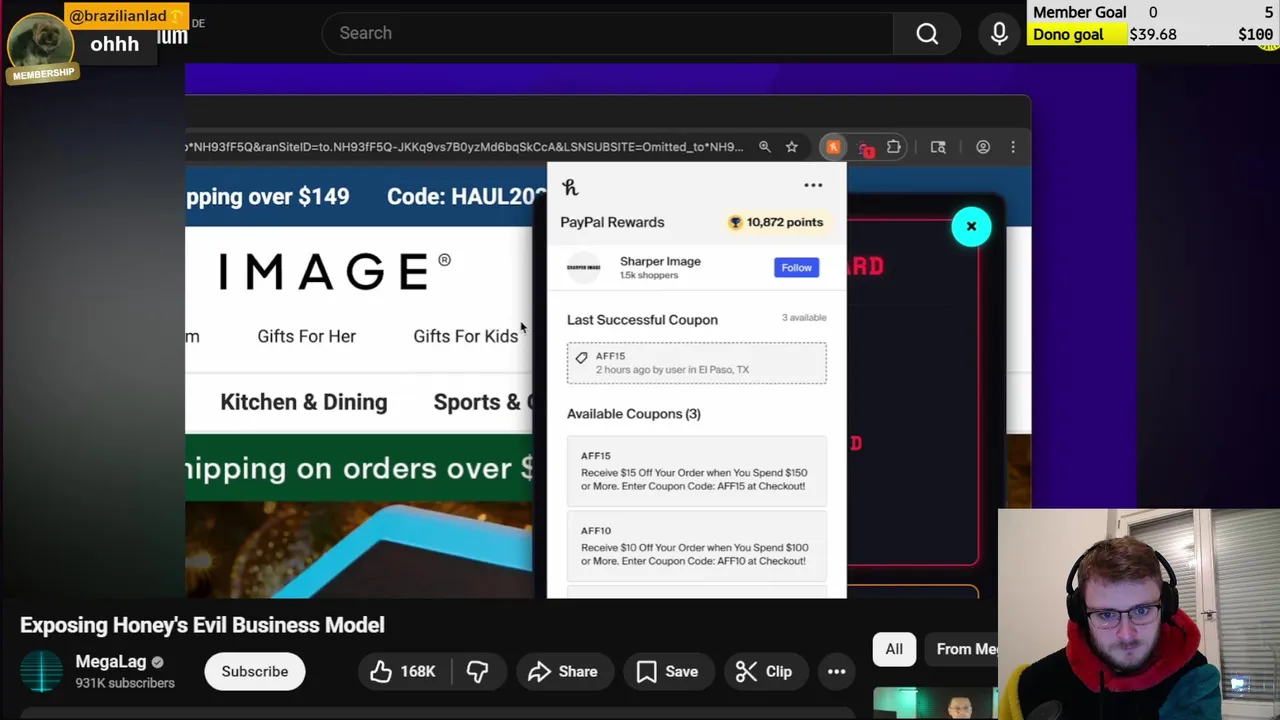
Task: Choose the AFF15 $15 off coupon
Action: tap(697, 471)
